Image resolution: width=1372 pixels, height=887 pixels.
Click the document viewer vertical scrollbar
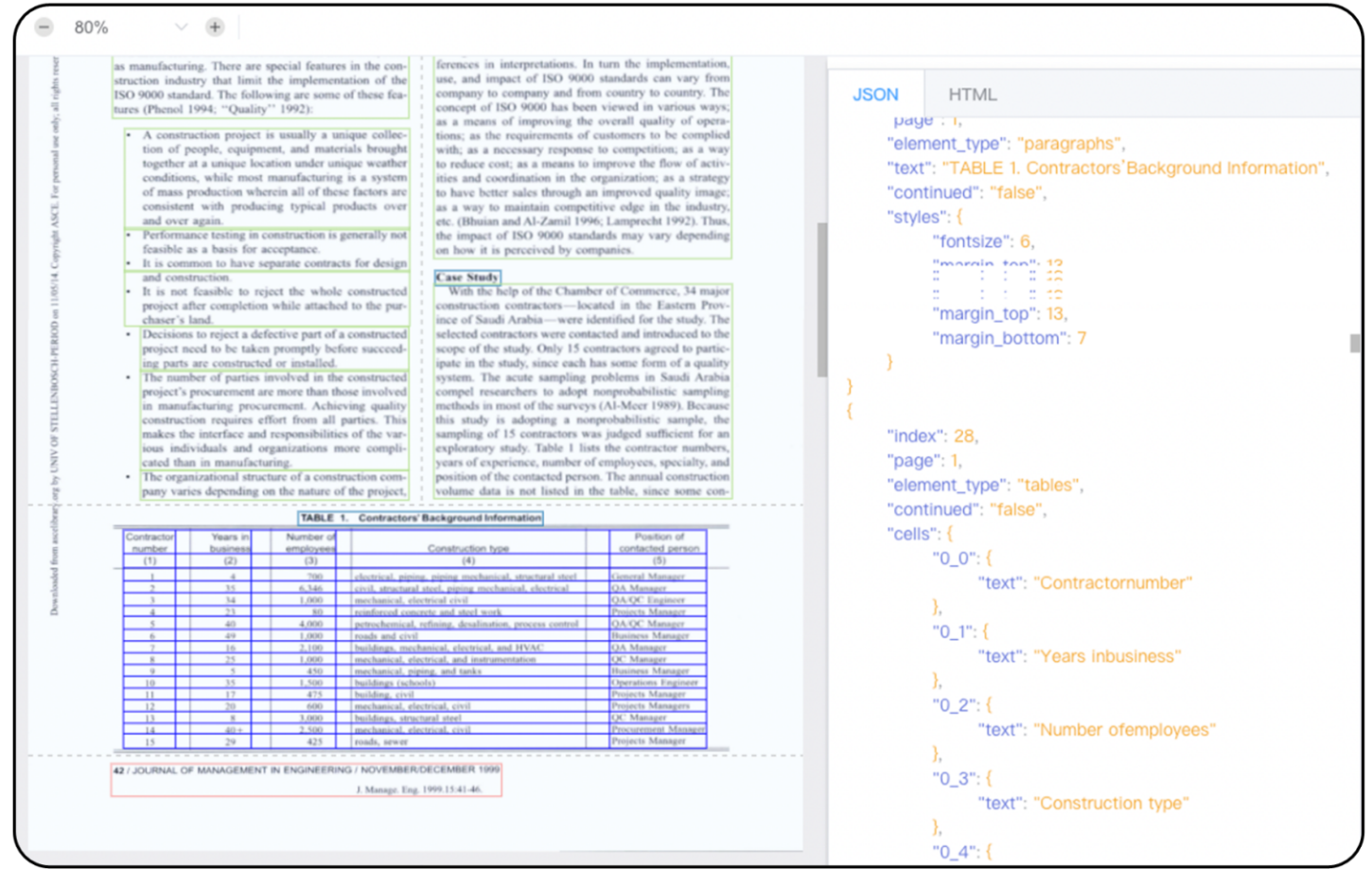point(821,299)
